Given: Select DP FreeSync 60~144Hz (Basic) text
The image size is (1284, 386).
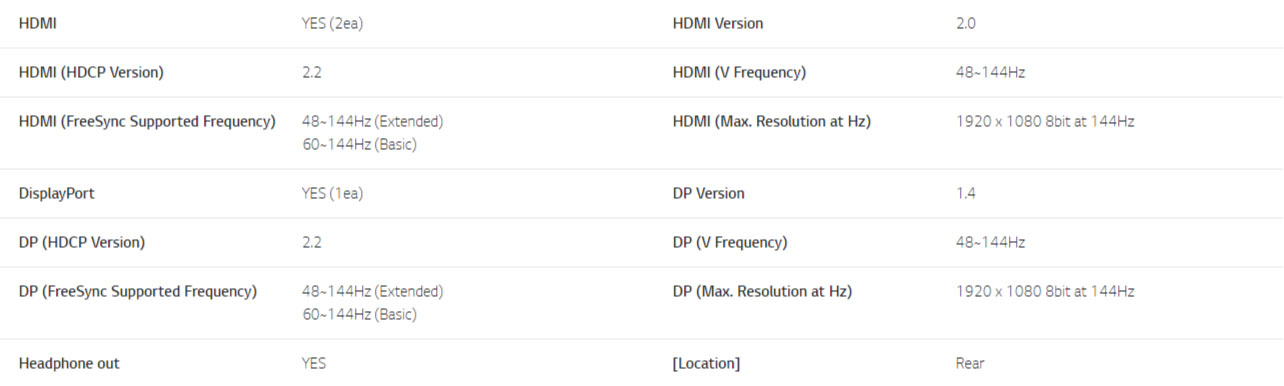Looking at the screenshot, I should tap(359, 314).
